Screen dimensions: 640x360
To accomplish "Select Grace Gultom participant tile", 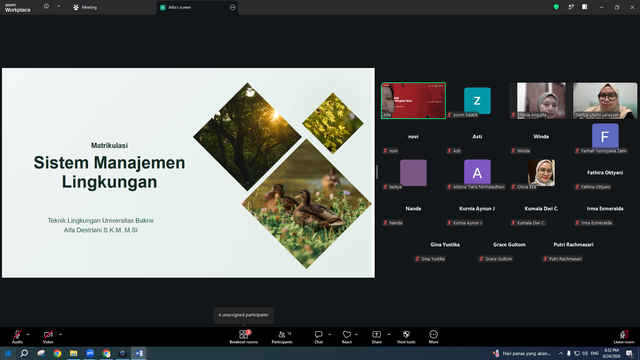I will (x=509, y=244).
